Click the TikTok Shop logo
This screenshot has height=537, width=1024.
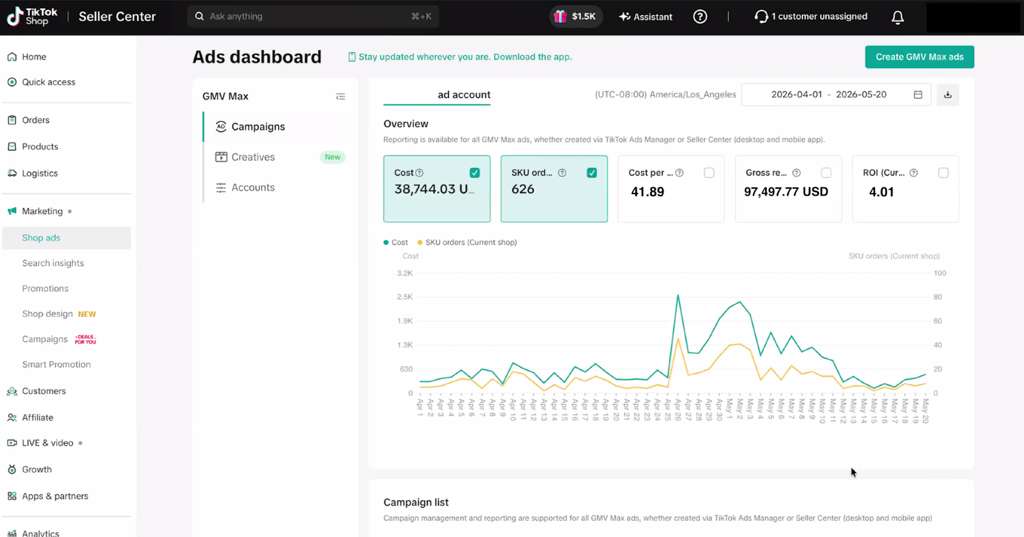click(32, 16)
